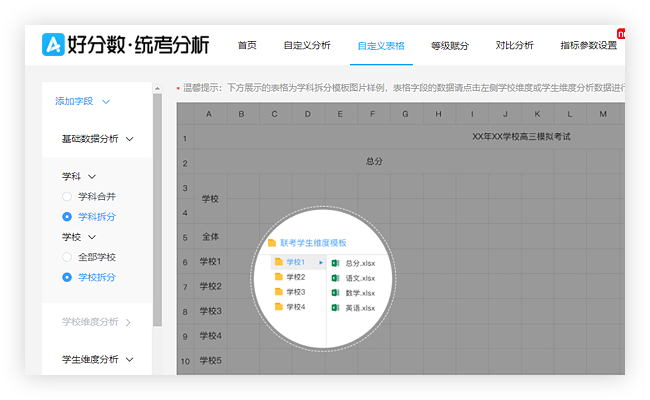Click the 好分数 logo icon
The width and height of the screenshot is (650, 400).
pos(53,45)
